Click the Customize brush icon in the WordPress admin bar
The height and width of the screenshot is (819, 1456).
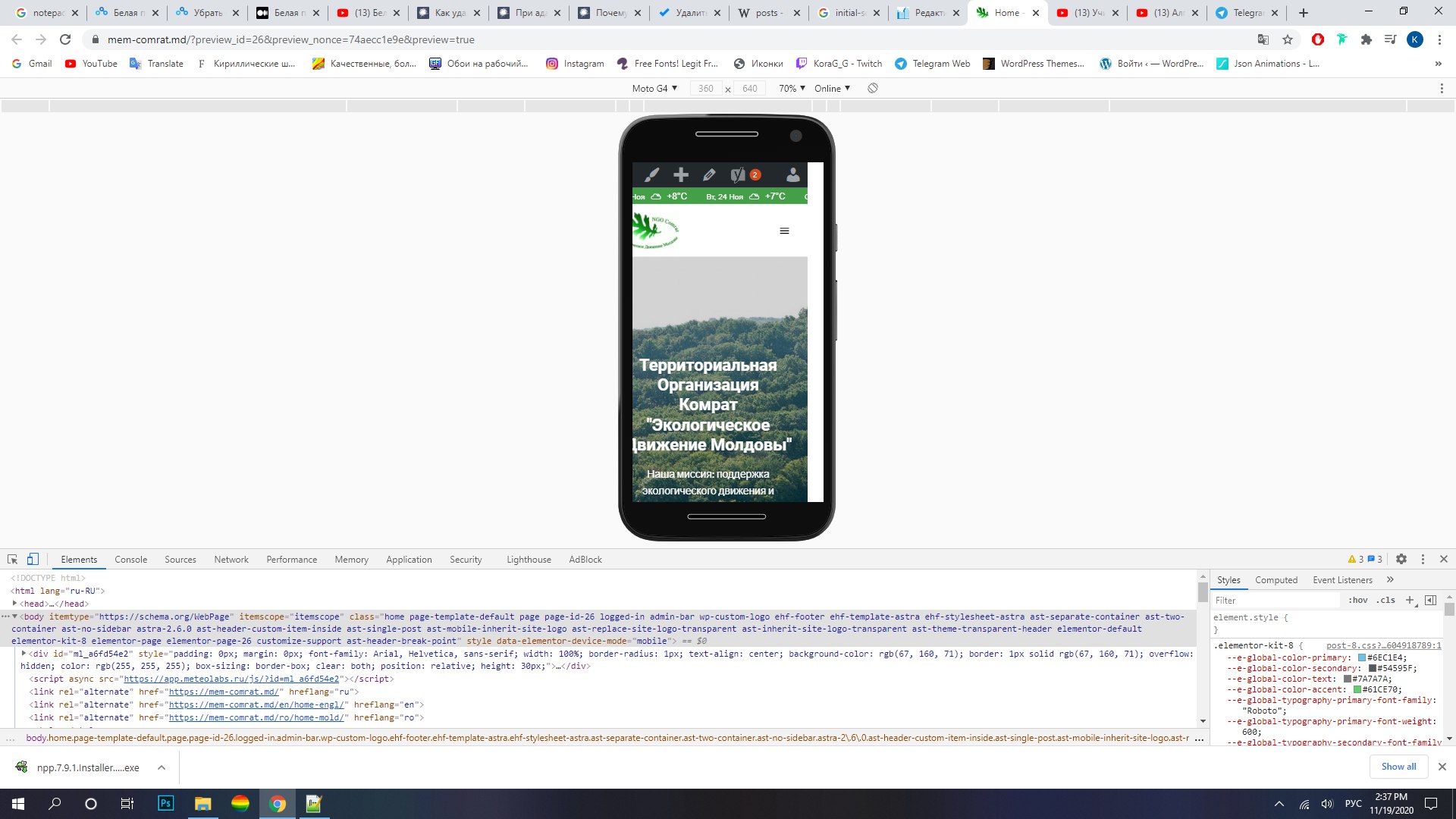(x=651, y=175)
